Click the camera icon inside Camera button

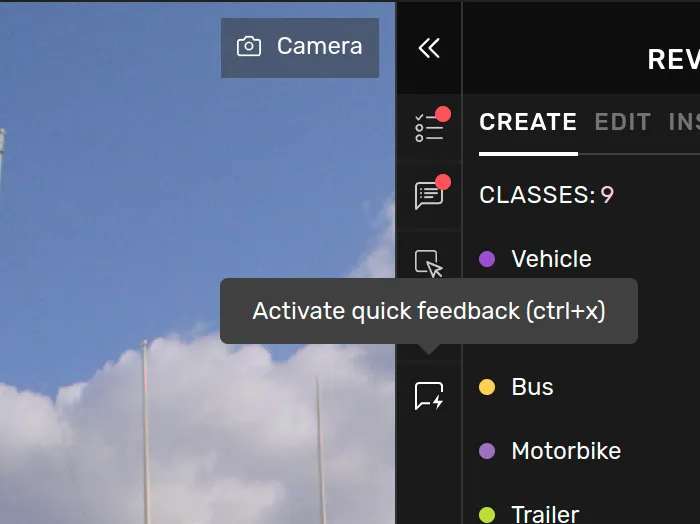tap(249, 46)
